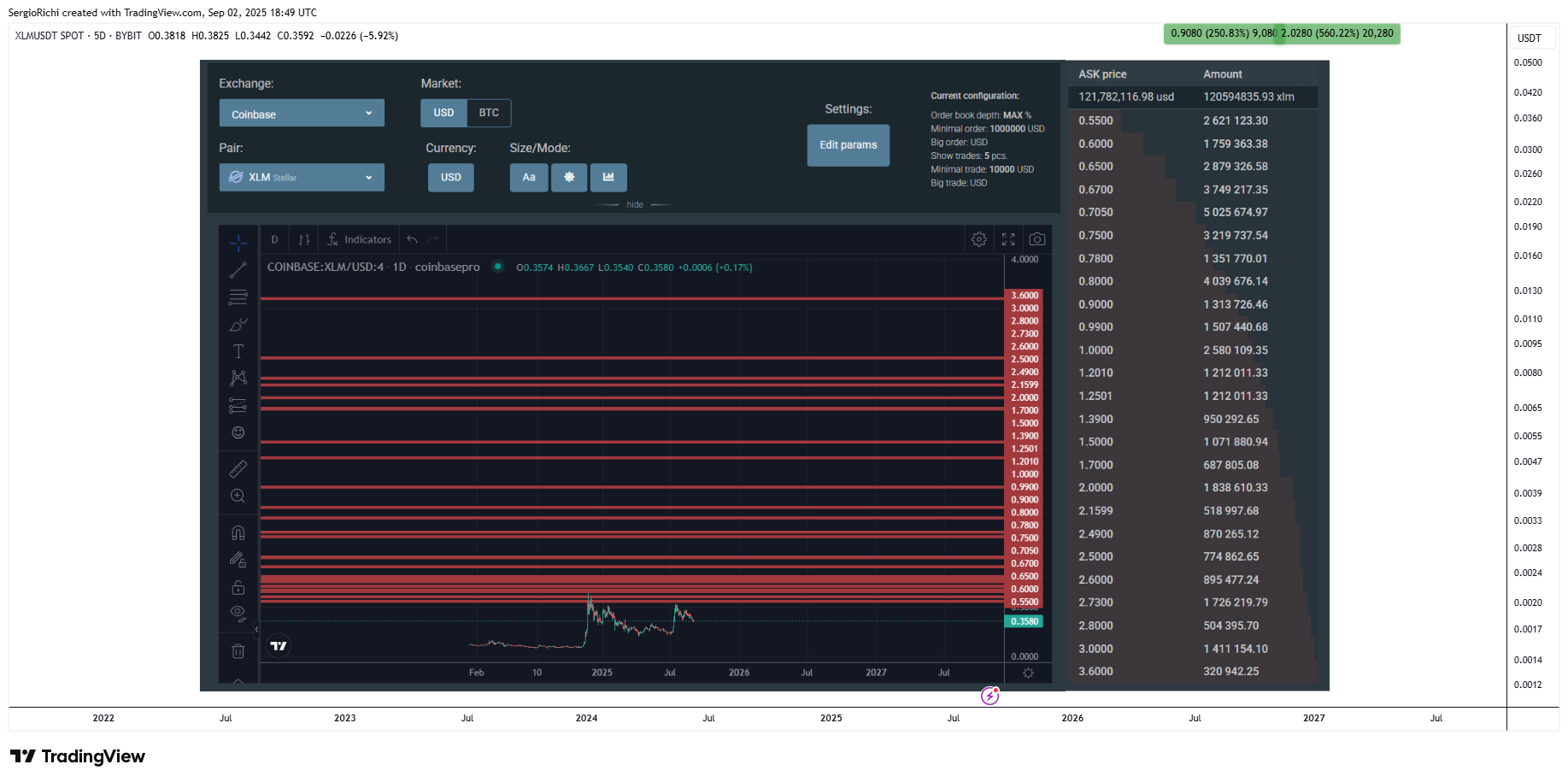Select the XABCD pattern tool
The image size is (1568, 782).
[x=238, y=378]
